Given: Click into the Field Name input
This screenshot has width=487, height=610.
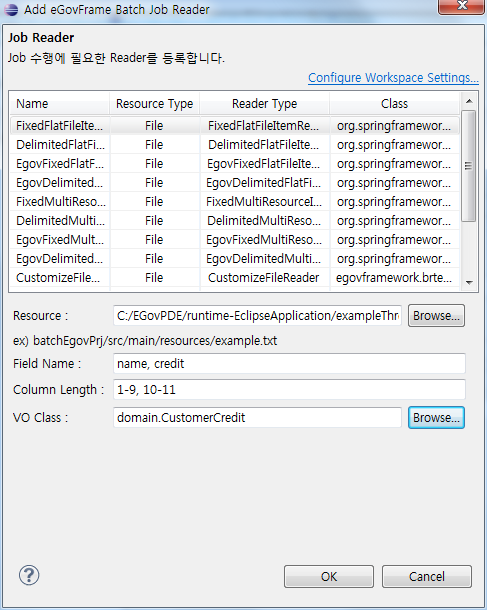Looking at the screenshot, I should coord(289,364).
